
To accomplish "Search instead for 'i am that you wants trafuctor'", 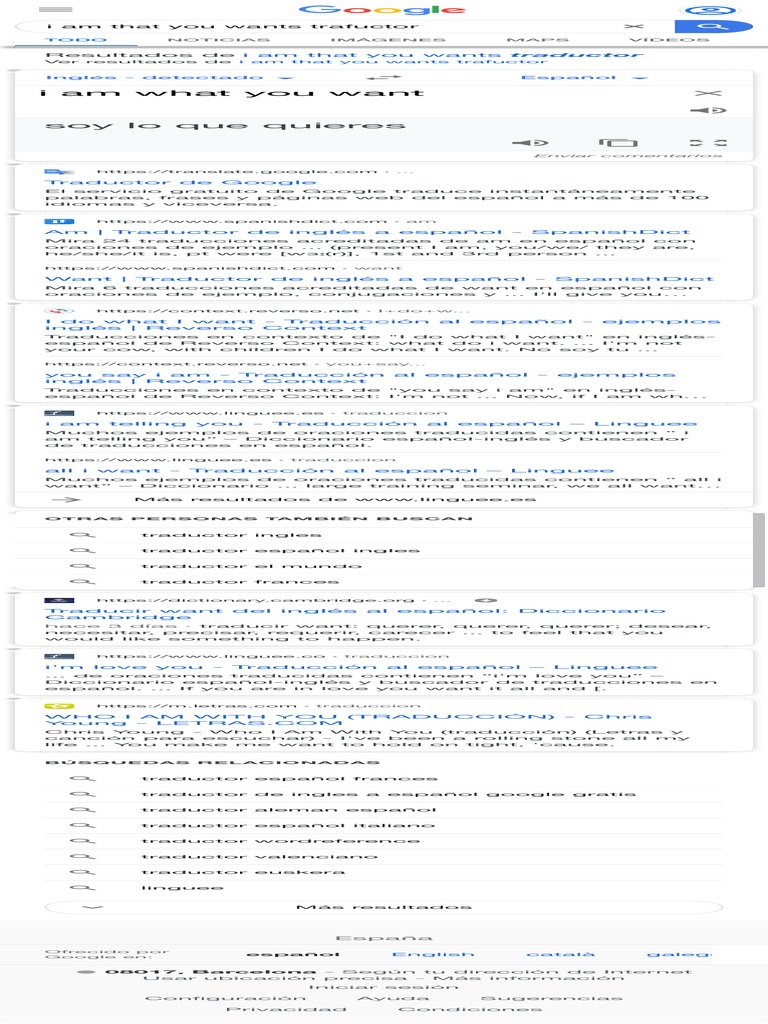I will [x=393, y=61].
